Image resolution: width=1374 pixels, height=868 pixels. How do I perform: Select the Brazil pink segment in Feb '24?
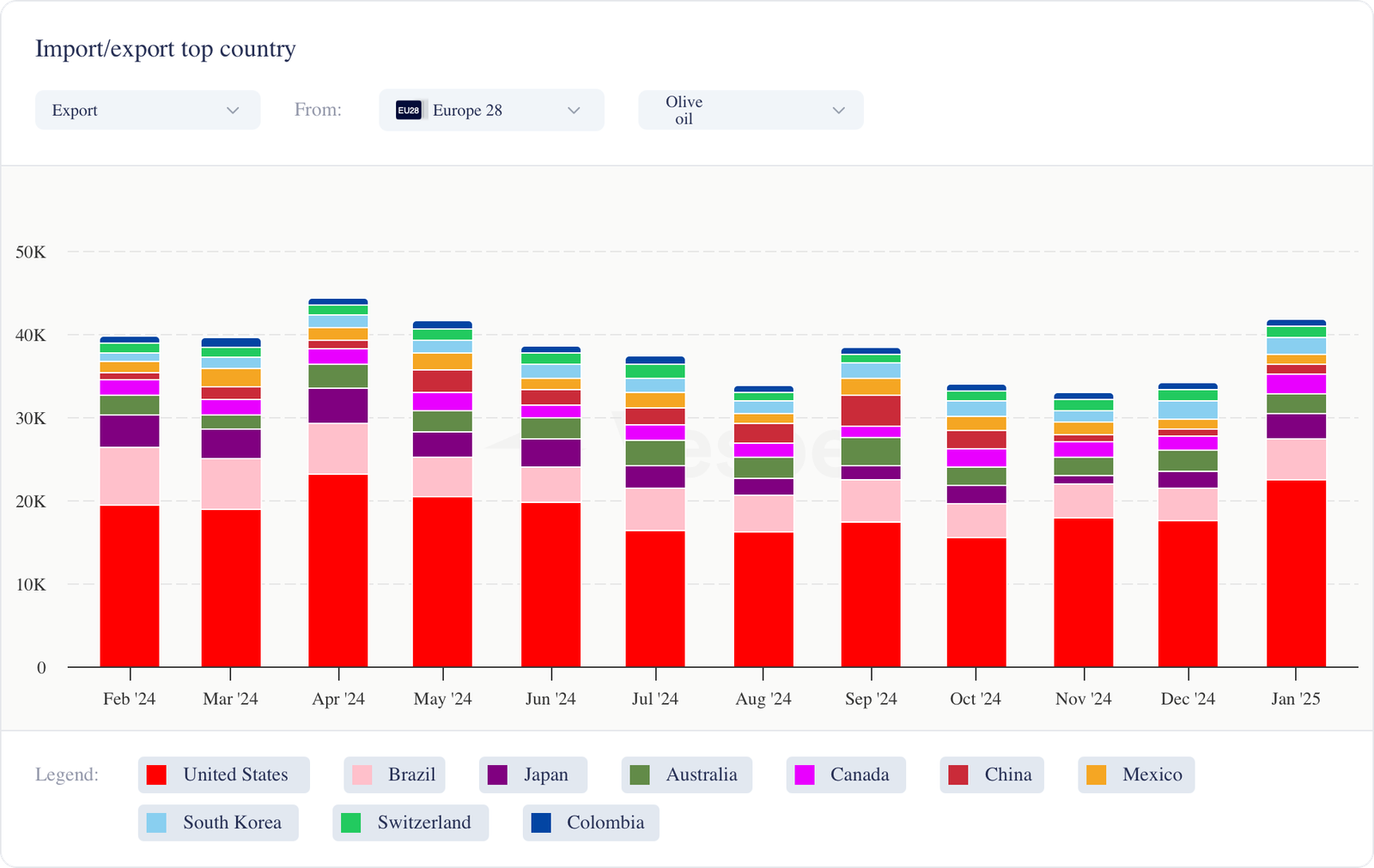tap(130, 476)
